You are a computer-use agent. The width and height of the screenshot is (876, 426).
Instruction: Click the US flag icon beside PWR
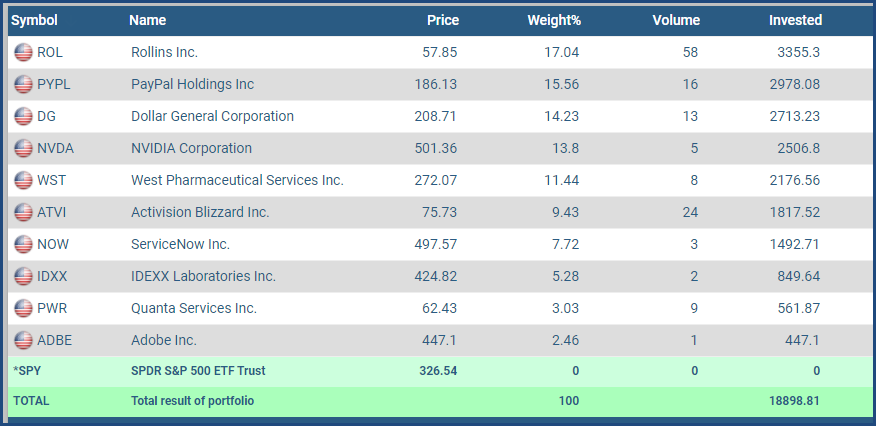(23, 308)
